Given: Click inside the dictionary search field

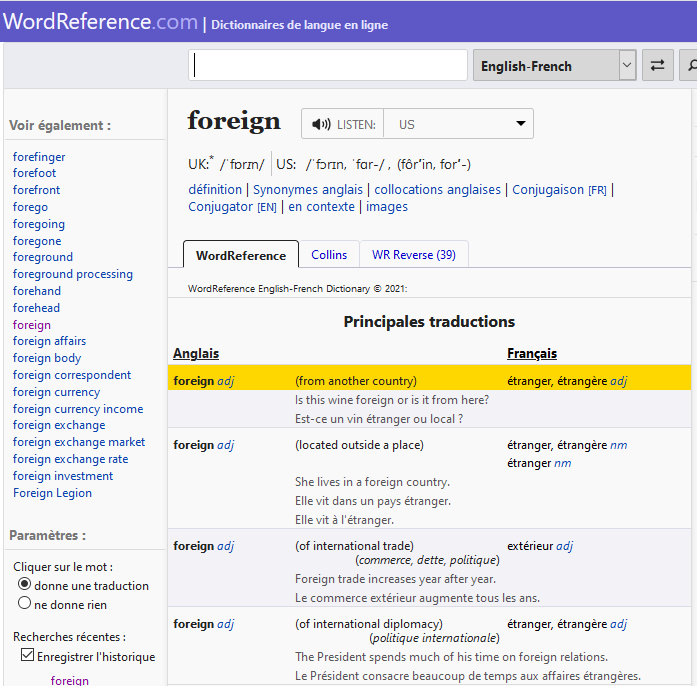Looking at the screenshot, I should (328, 66).
